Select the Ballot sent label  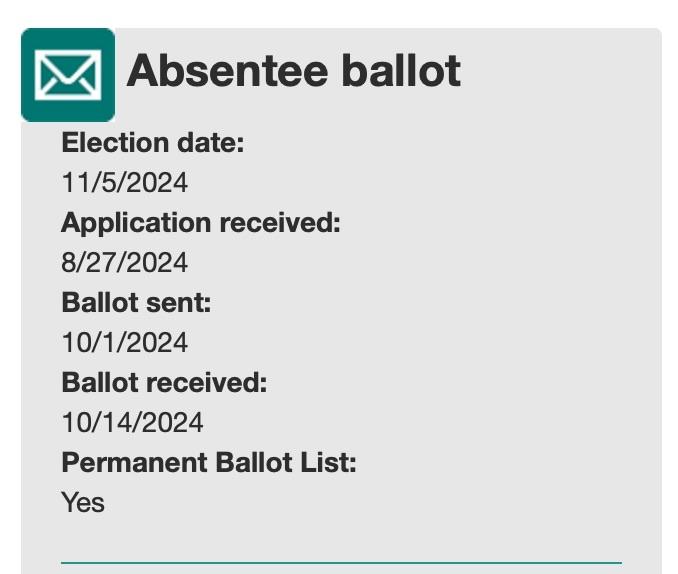137,302
